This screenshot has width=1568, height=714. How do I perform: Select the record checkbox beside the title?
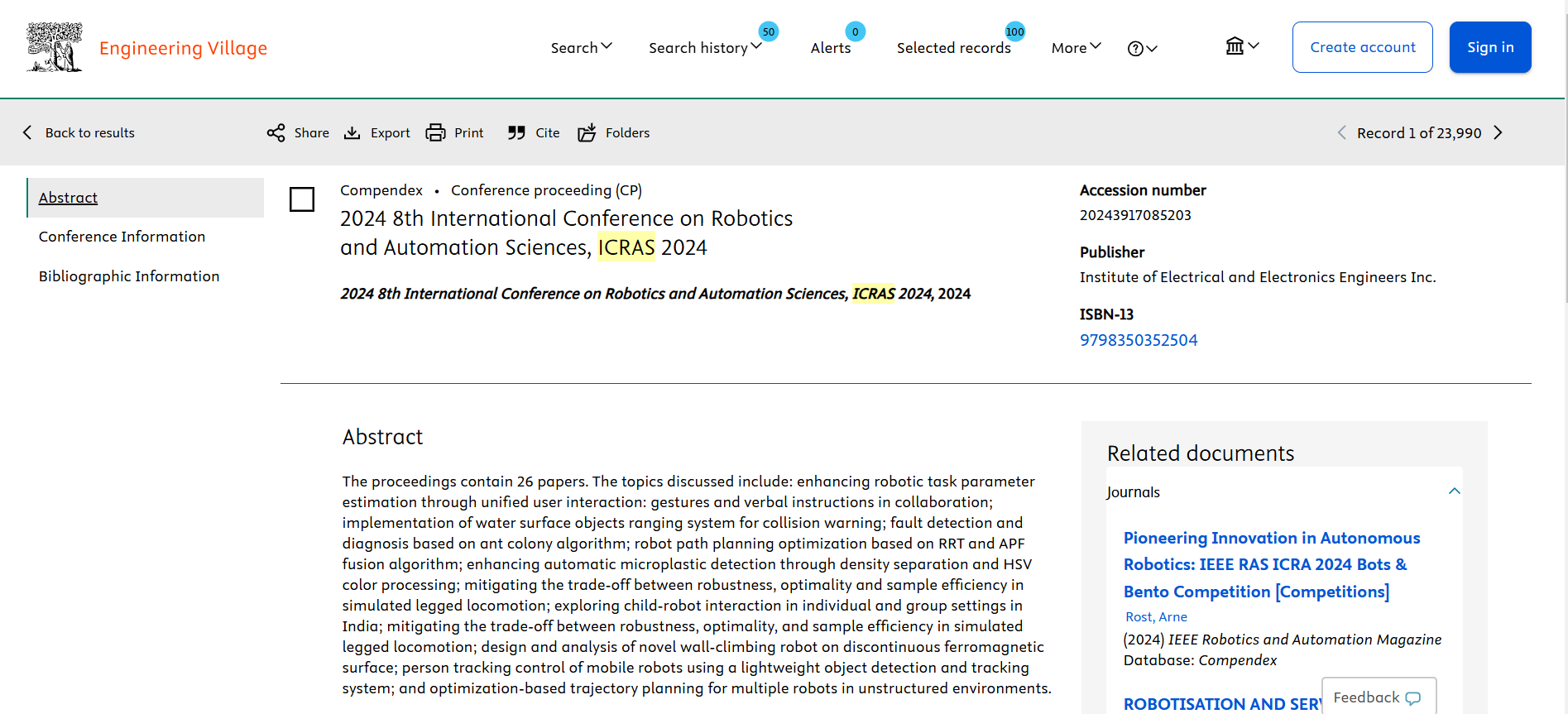coord(302,199)
